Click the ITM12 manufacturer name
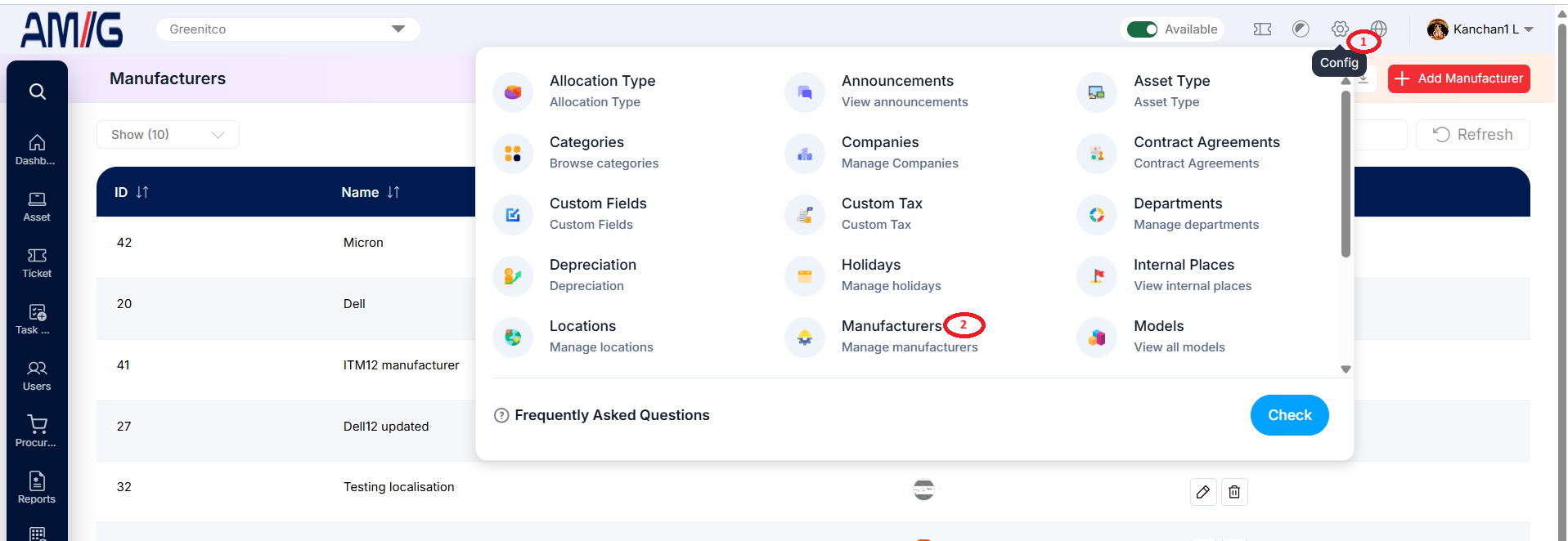The image size is (1568, 541). (x=401, y=365)
